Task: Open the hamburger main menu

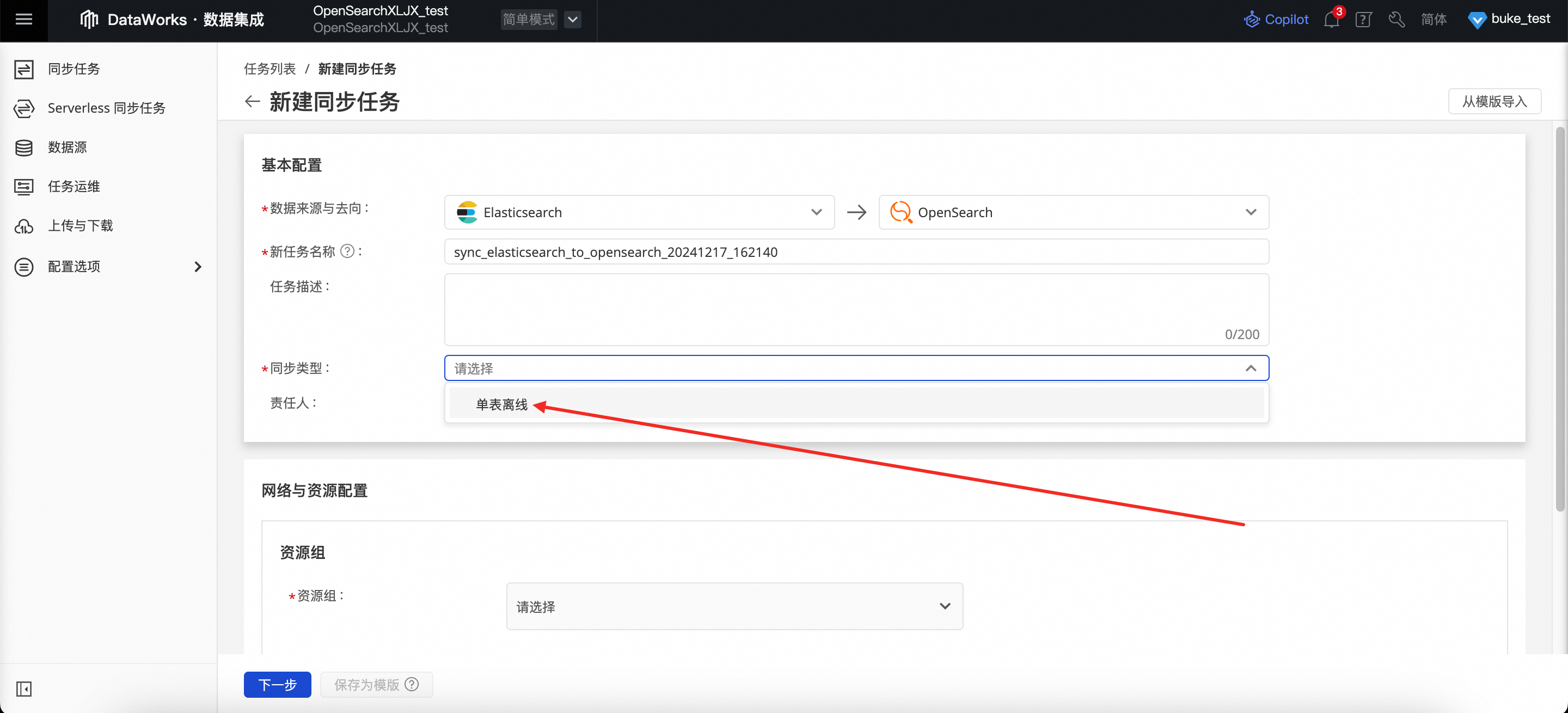Action: 24,19
